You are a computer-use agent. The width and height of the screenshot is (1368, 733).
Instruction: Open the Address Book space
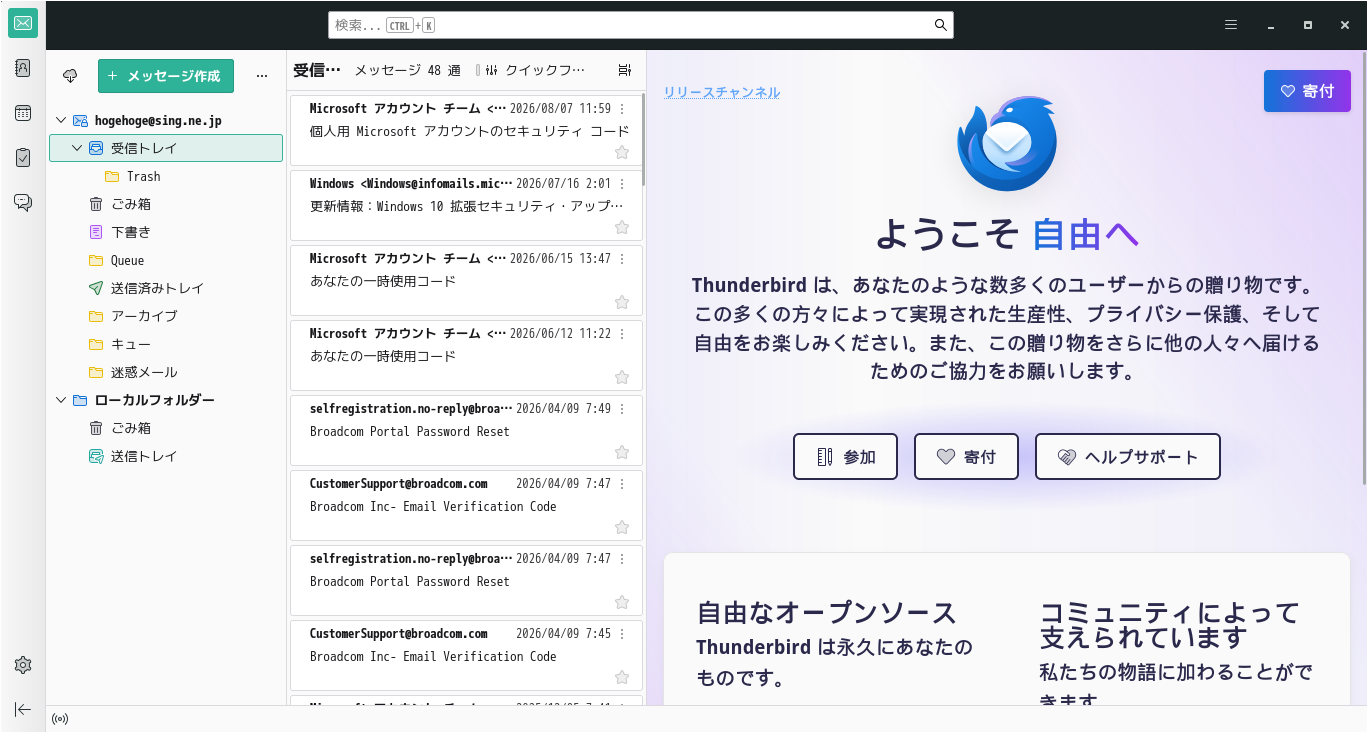coord(23,68)
